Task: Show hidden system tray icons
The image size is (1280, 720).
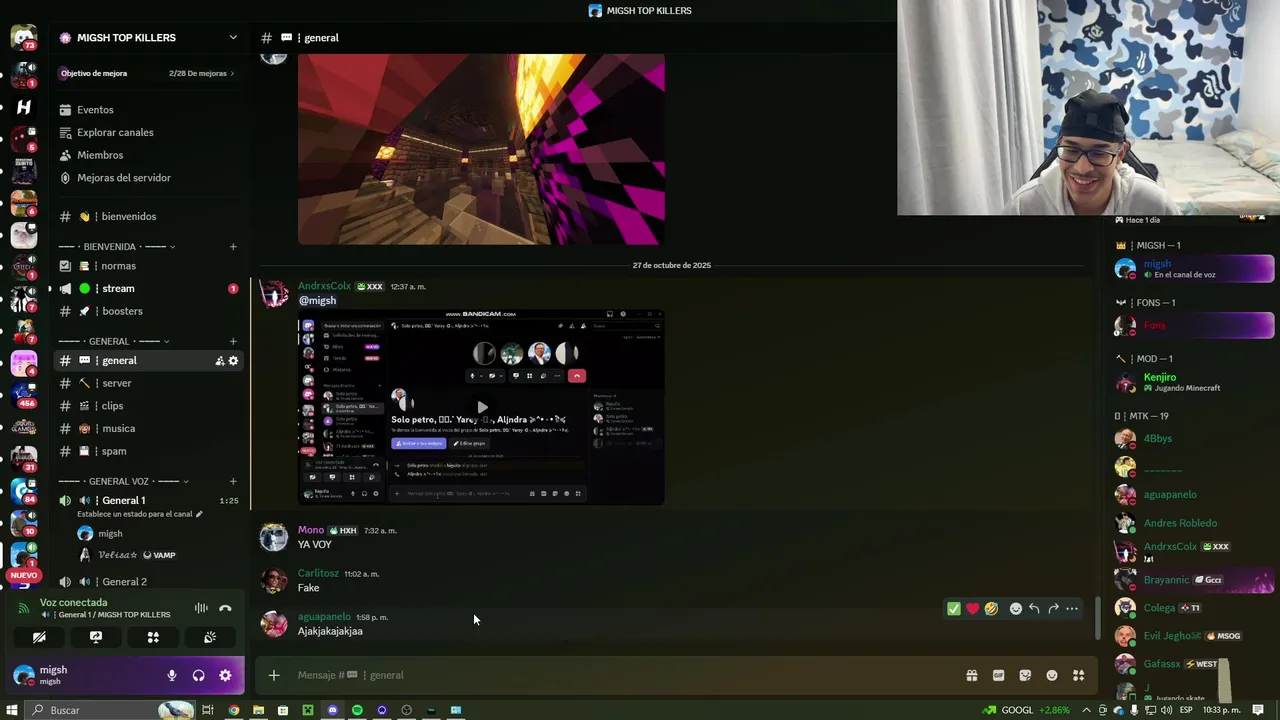Action: [1087, 710]
